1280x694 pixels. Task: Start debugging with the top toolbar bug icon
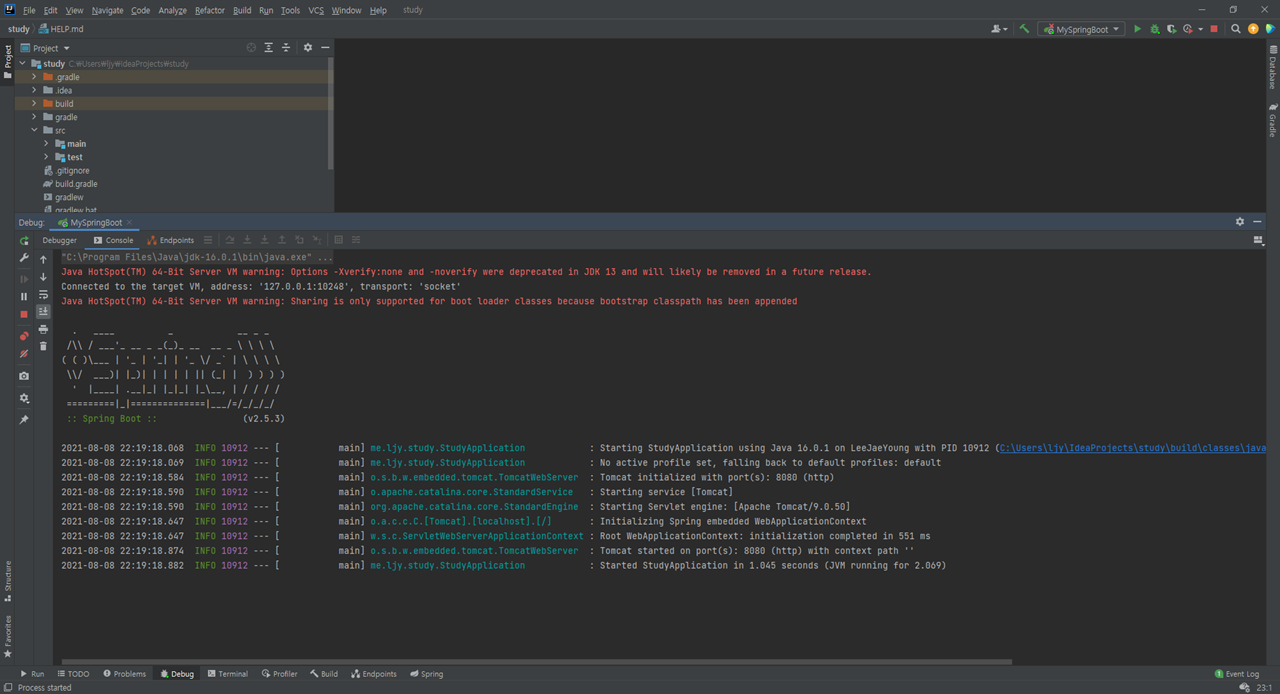pos(1155,29)
